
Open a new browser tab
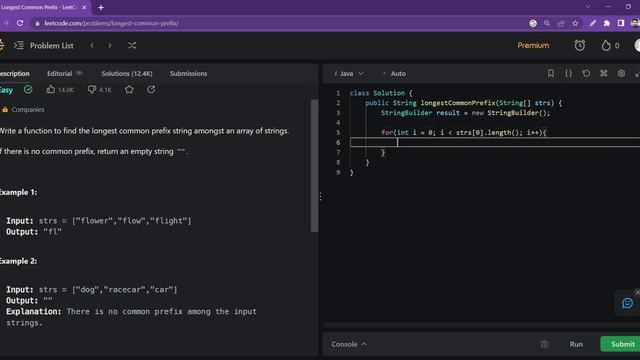click(101, 7)
